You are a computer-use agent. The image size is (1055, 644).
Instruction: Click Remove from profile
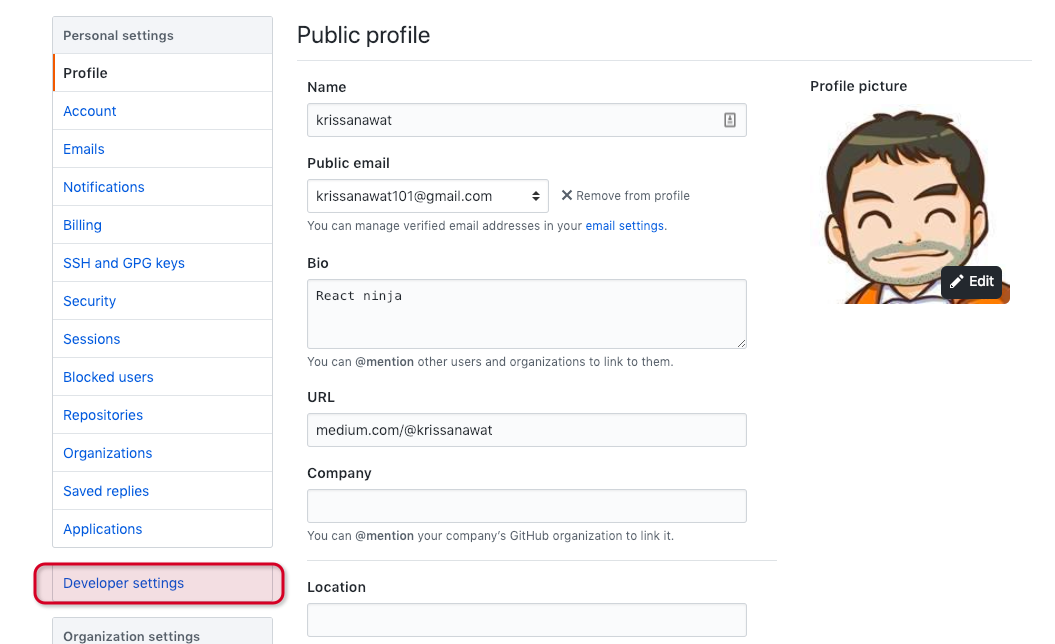click(x=633, y=196)
